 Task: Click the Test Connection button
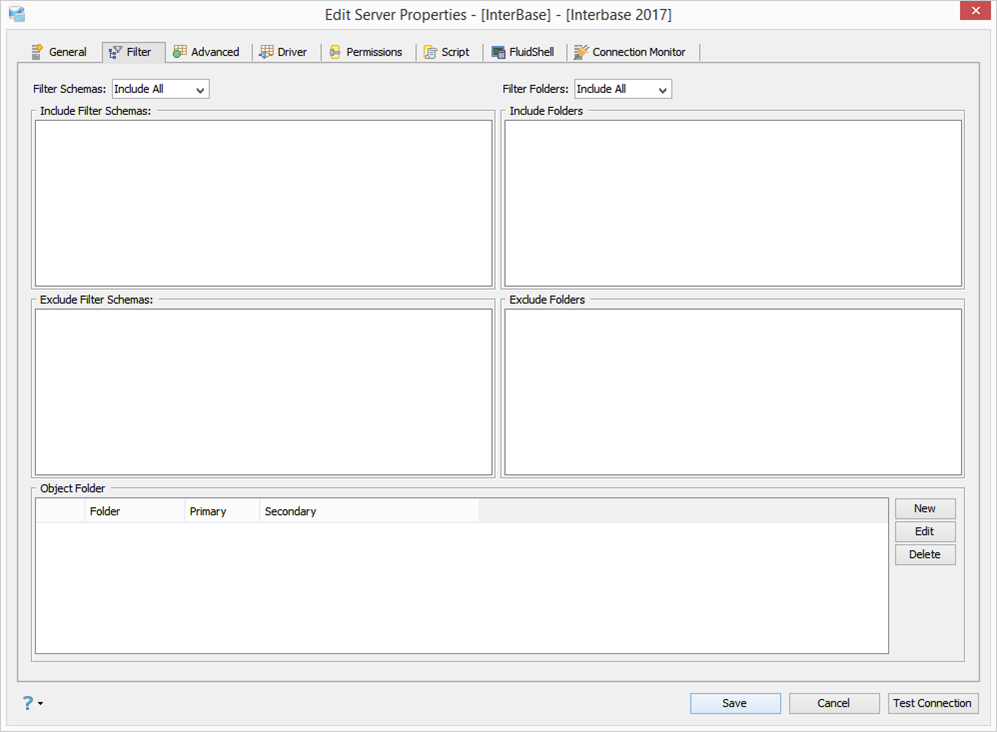[932, 703]
